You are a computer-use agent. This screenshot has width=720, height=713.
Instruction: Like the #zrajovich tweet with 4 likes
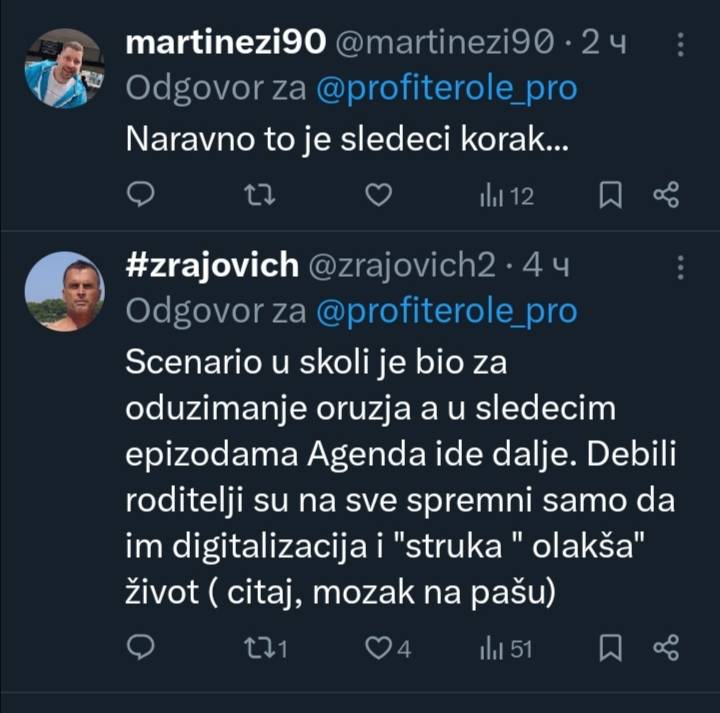point(387,649)
